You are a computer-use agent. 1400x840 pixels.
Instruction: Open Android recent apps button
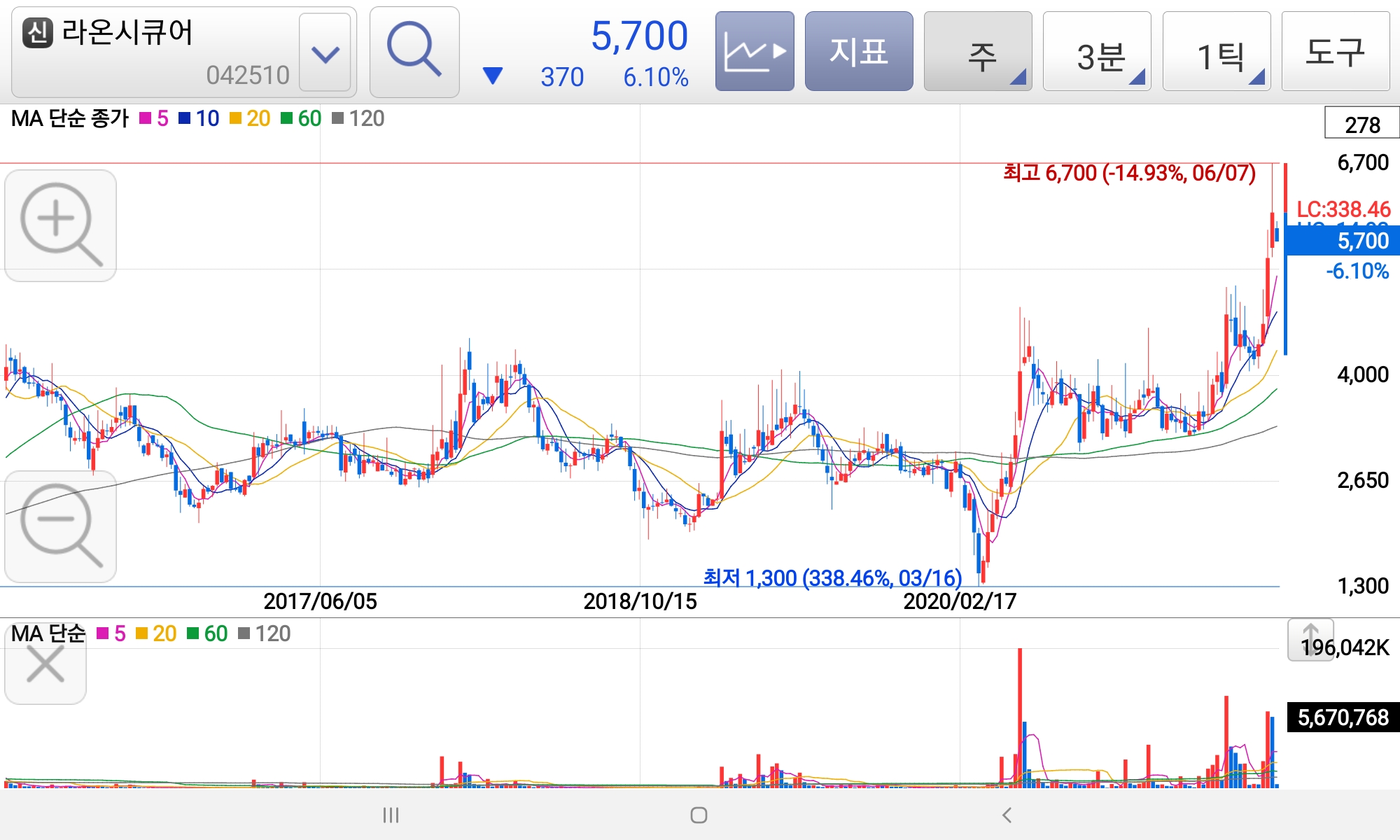[x=391, y=815]
